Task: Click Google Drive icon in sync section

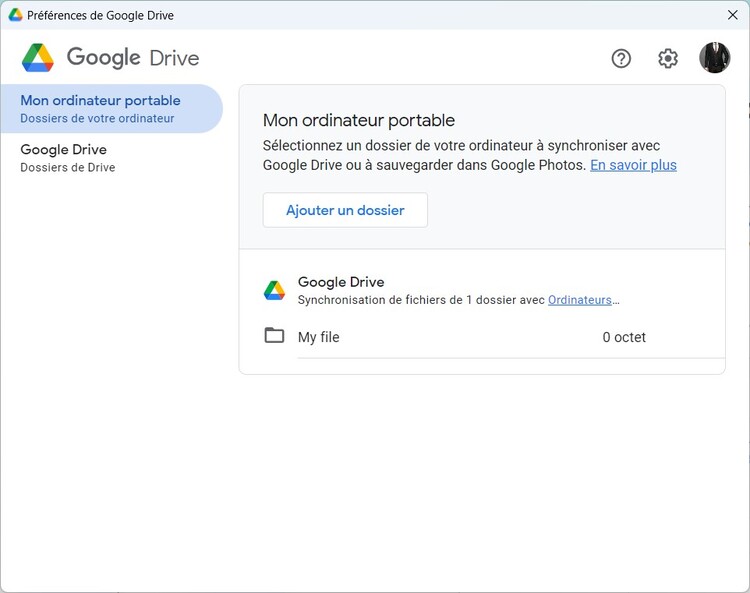Action: click(274, 290)
